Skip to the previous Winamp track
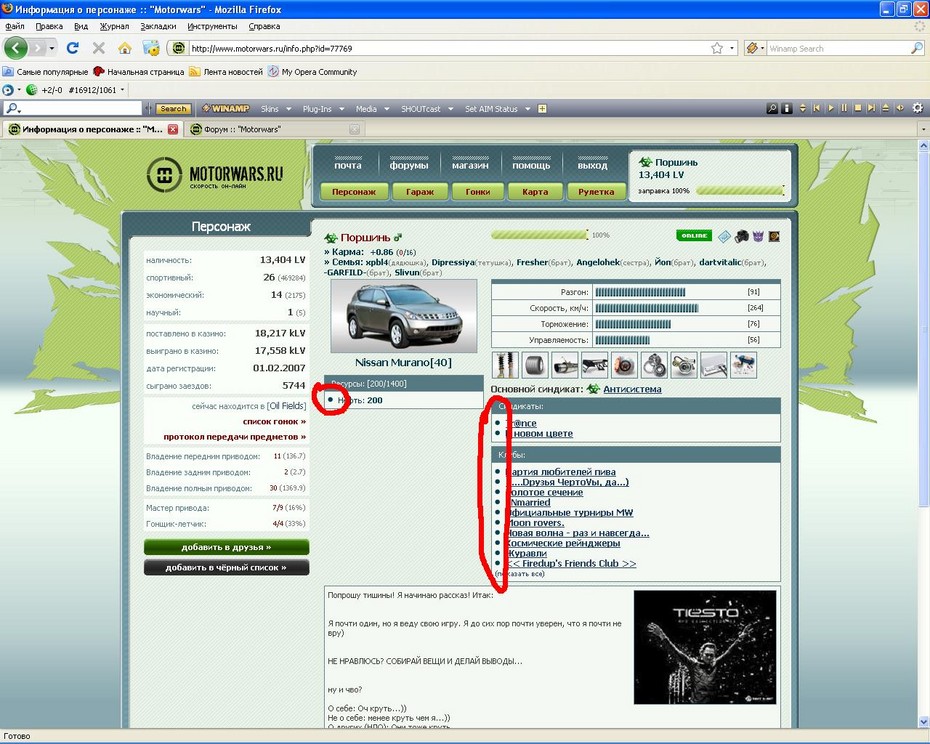This screenshot has width=930, height=744. [x=817, y=108]
